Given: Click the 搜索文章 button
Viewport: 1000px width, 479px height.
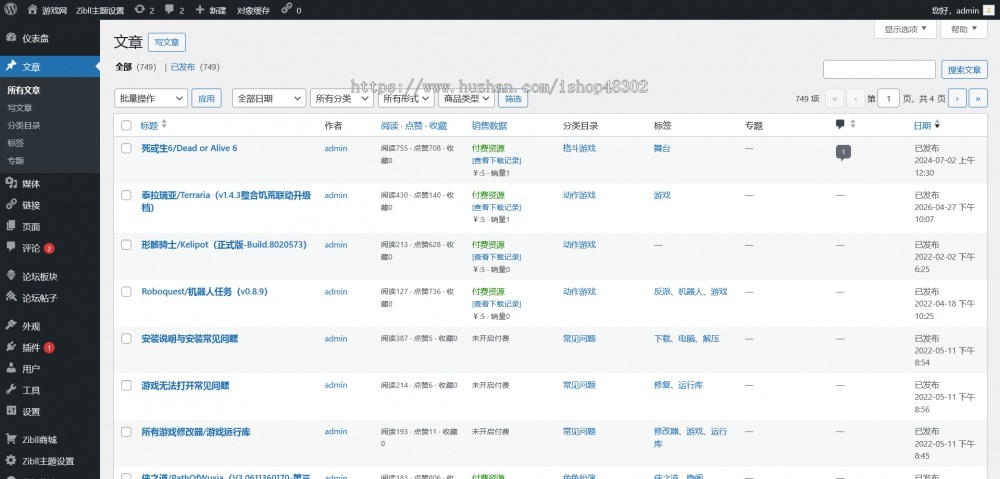Looking at the screenshot, I should [x=964, y=70].
